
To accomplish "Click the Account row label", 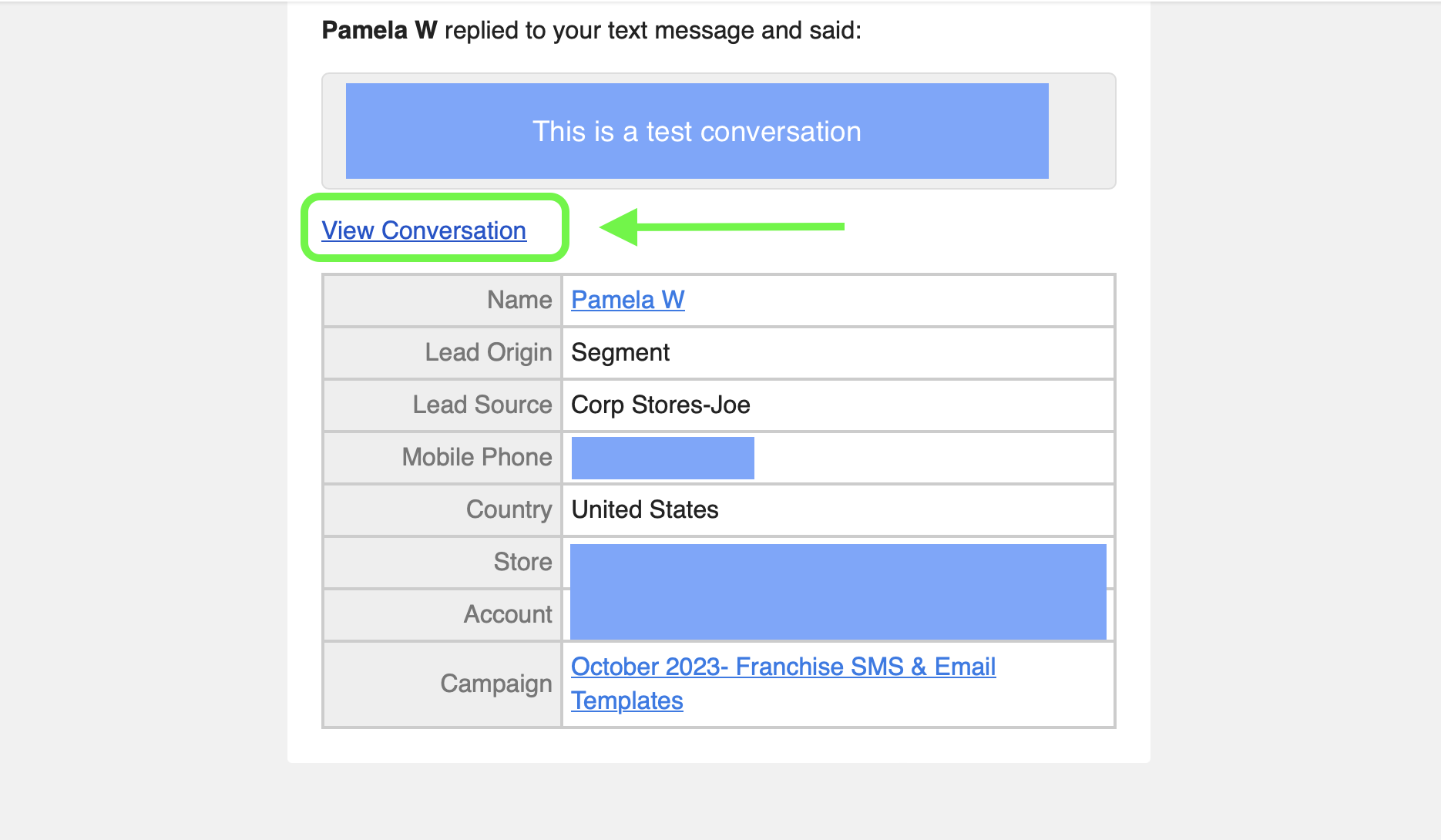I will coord(508,614).
